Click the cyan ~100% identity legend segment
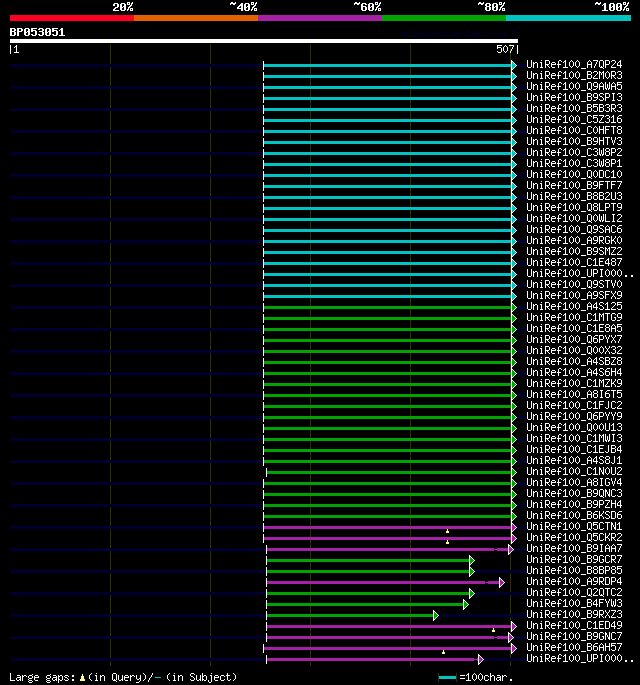The image size is (640, 685). point(568,18)
